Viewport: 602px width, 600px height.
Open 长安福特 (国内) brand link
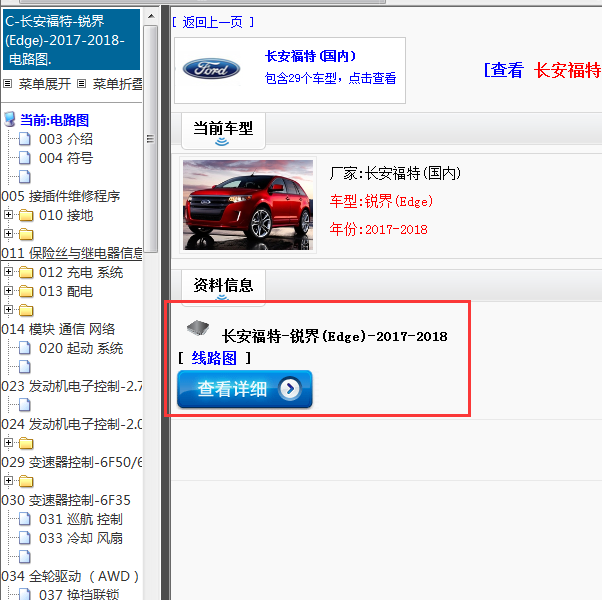coord(311,56)
